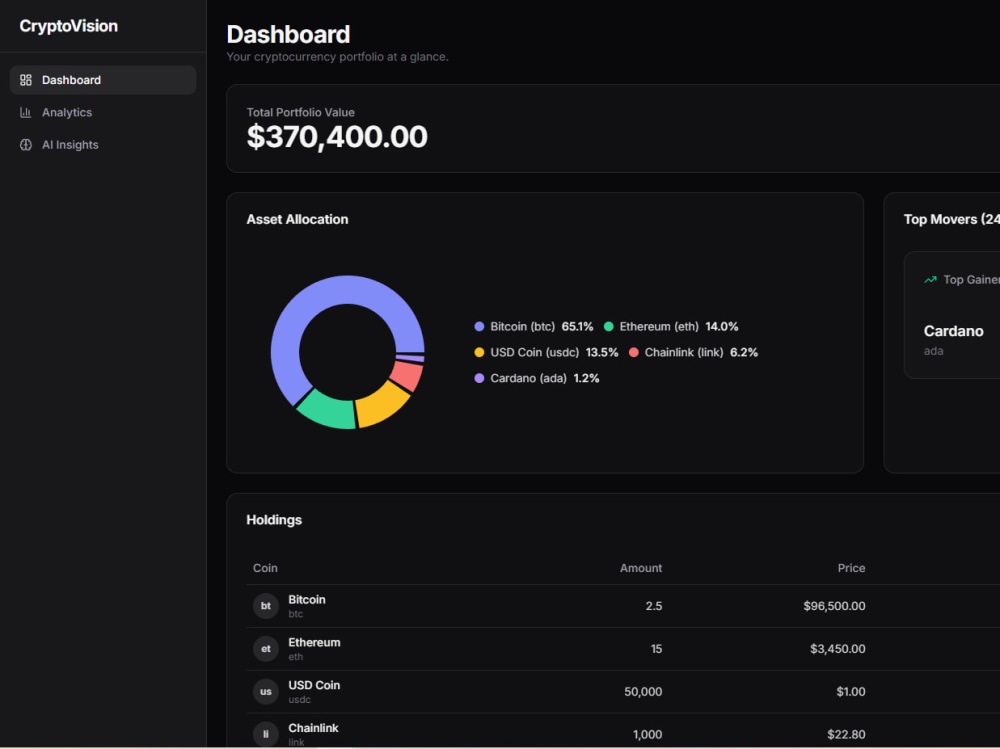Click the Bitcoin (btc) 65.1% legend label
1000x749 pixels.
[x=541, y=327]
